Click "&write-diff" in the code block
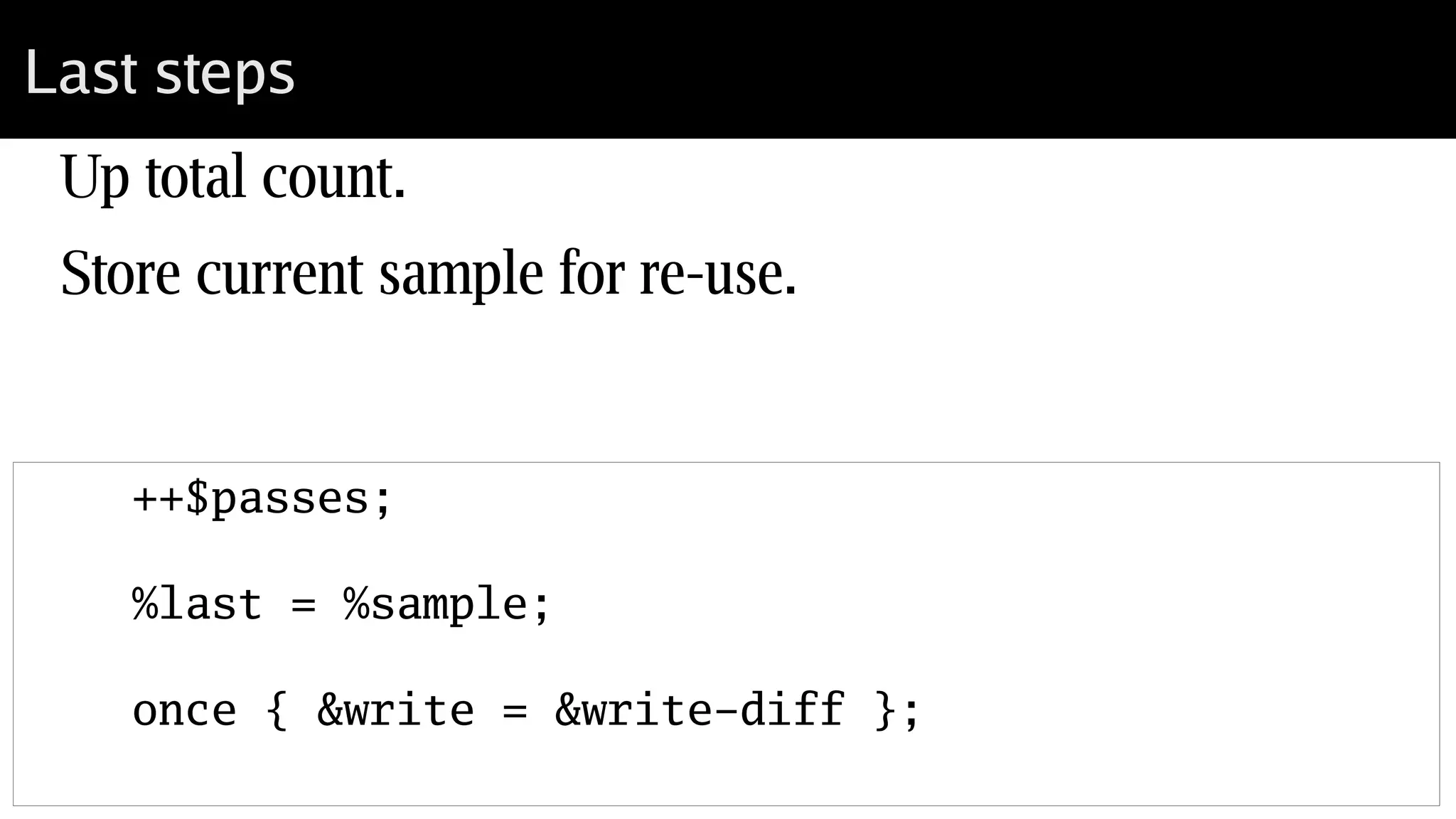 coord(700,710)
